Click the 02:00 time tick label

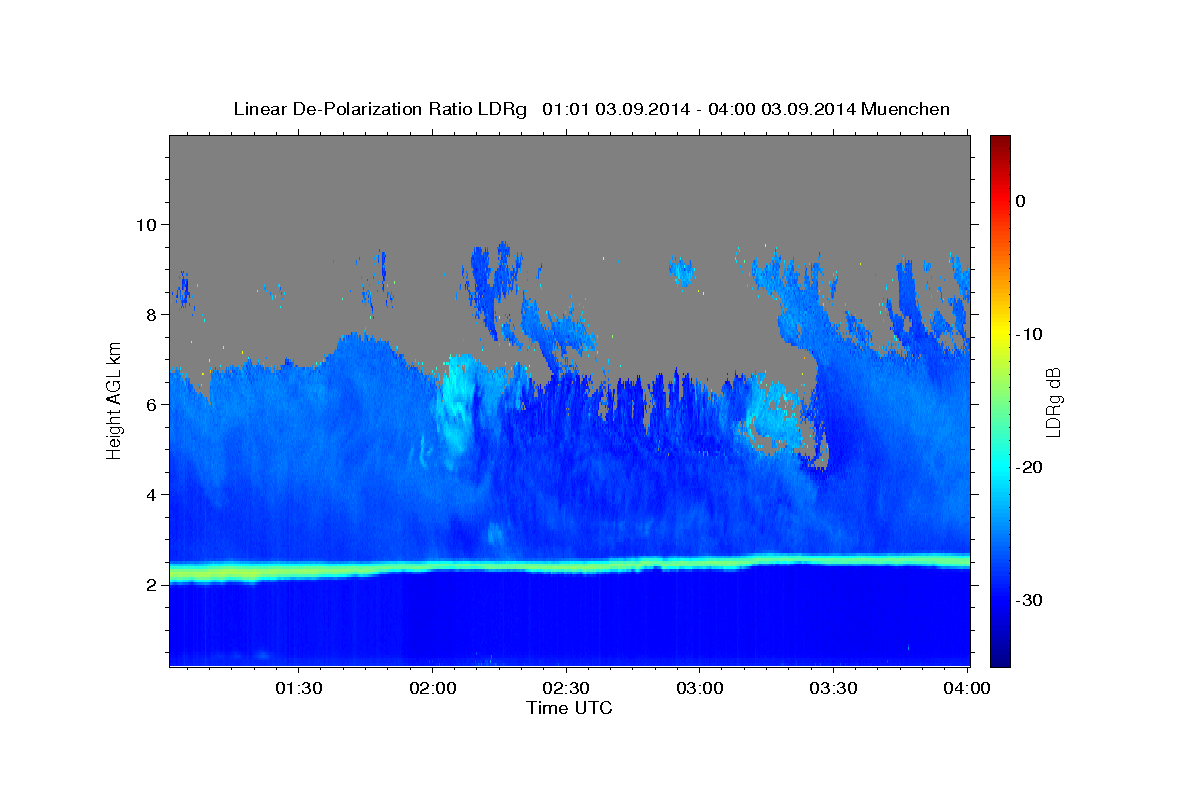pos(432,688)
